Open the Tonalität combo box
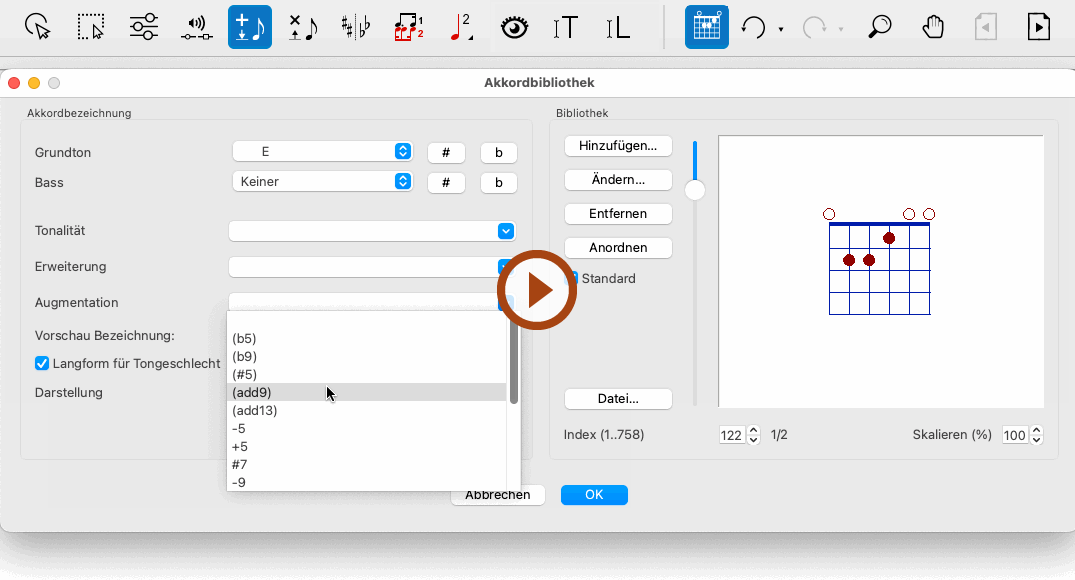1075x580 pixels. 372,231
